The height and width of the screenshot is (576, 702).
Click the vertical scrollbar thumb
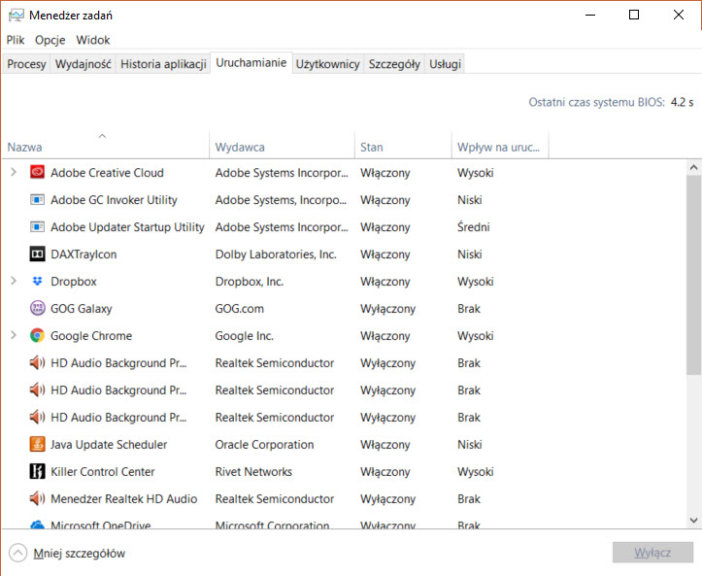coord(693,275)
